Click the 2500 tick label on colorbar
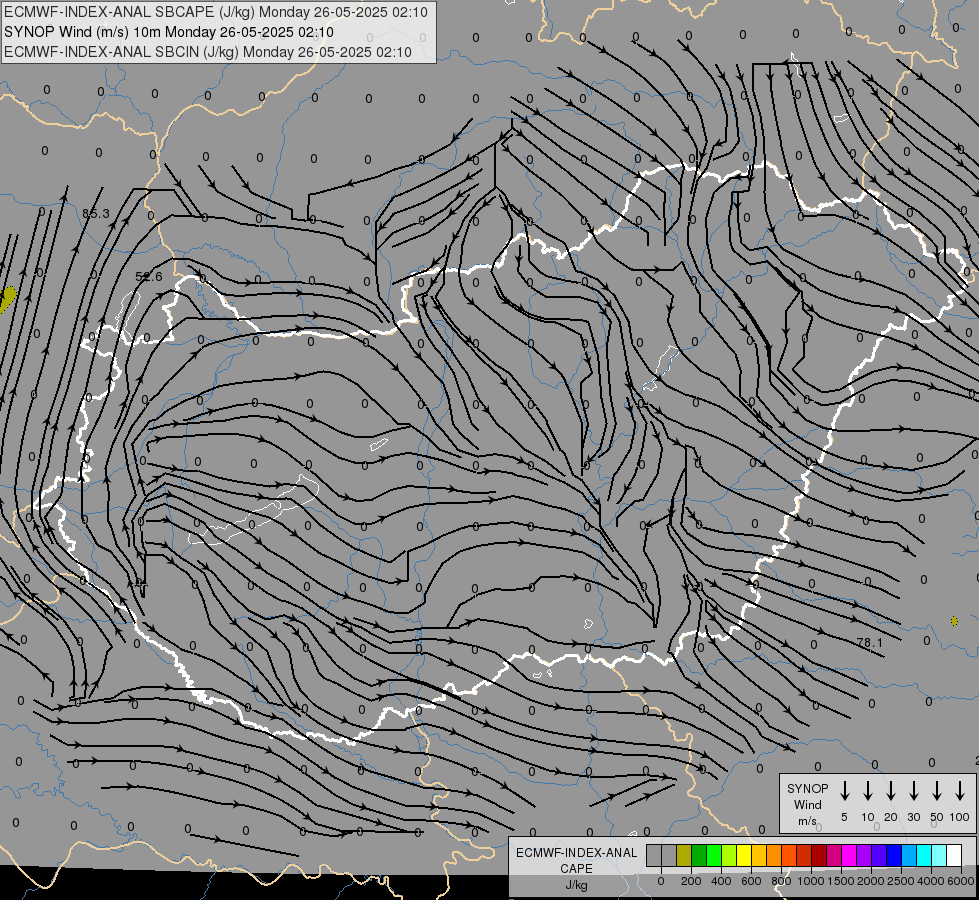Viewport: 979px width, 900px height. click(900, 881)
